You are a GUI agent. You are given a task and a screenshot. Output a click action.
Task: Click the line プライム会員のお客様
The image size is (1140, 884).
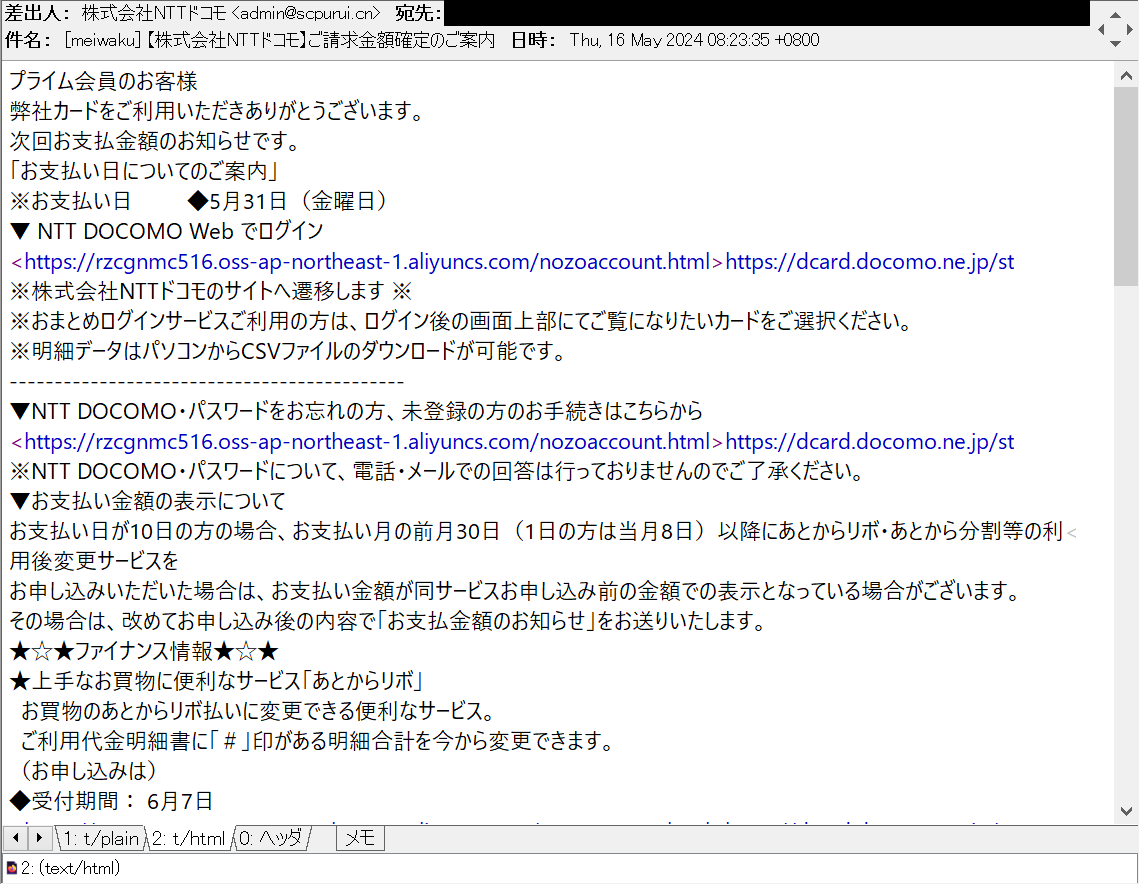tap(103, 81)
